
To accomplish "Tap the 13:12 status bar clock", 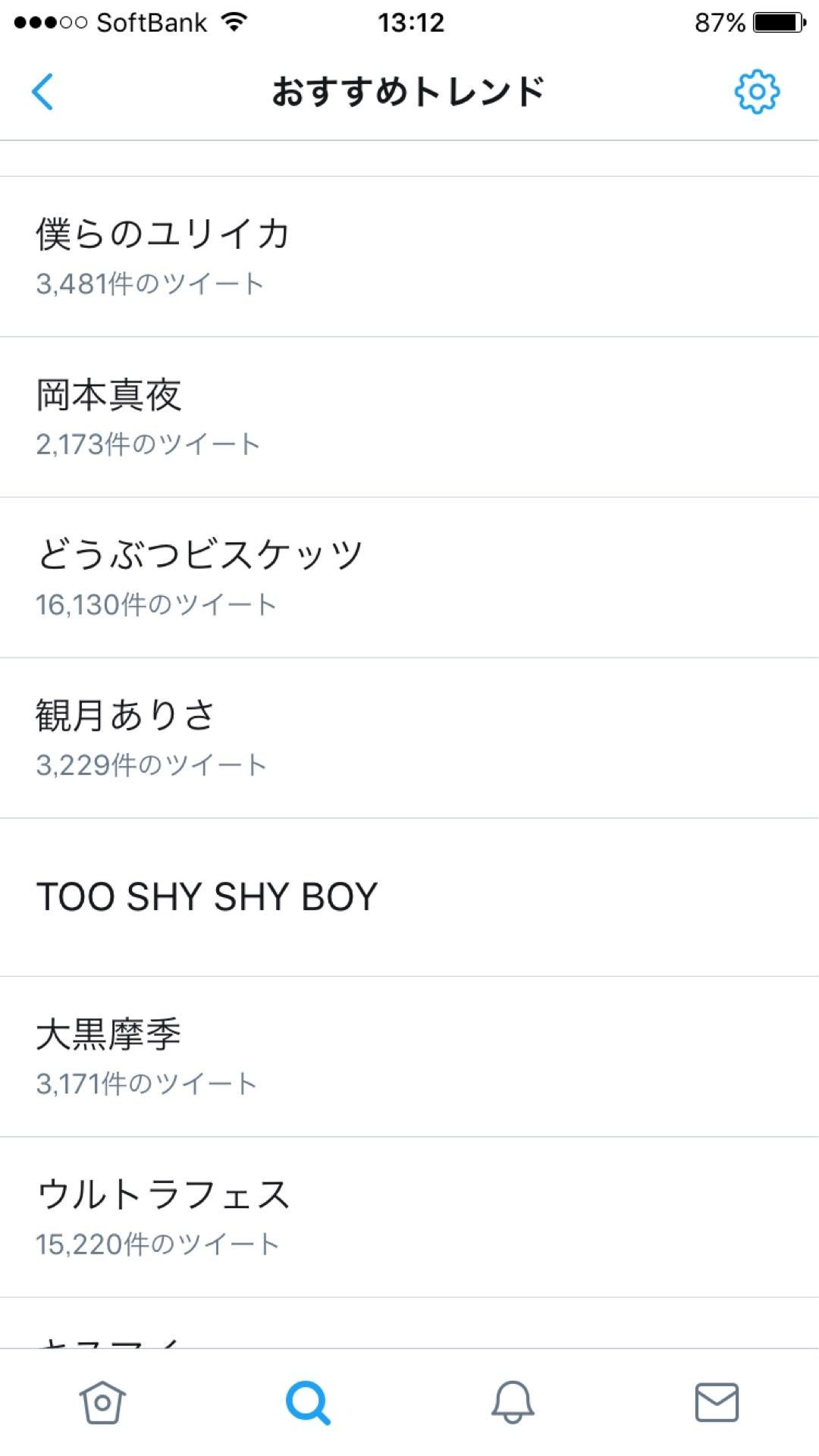I will coord(410,23).
